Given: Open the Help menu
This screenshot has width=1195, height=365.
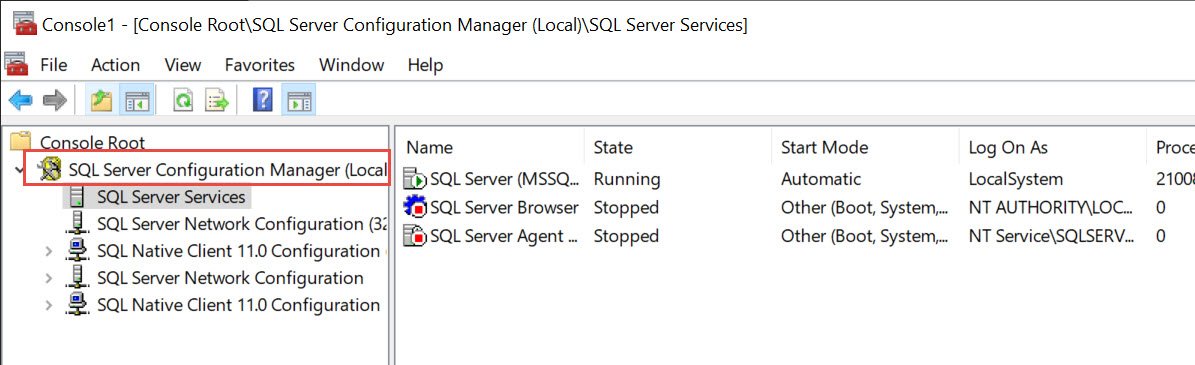Looking at the screenshot, I should [x=425, y=65].
